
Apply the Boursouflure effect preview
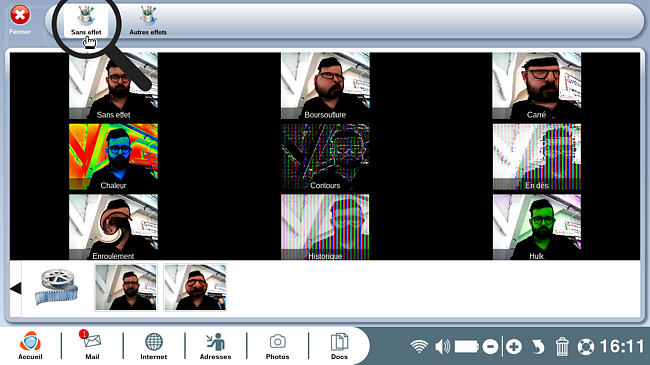[325, 86]
